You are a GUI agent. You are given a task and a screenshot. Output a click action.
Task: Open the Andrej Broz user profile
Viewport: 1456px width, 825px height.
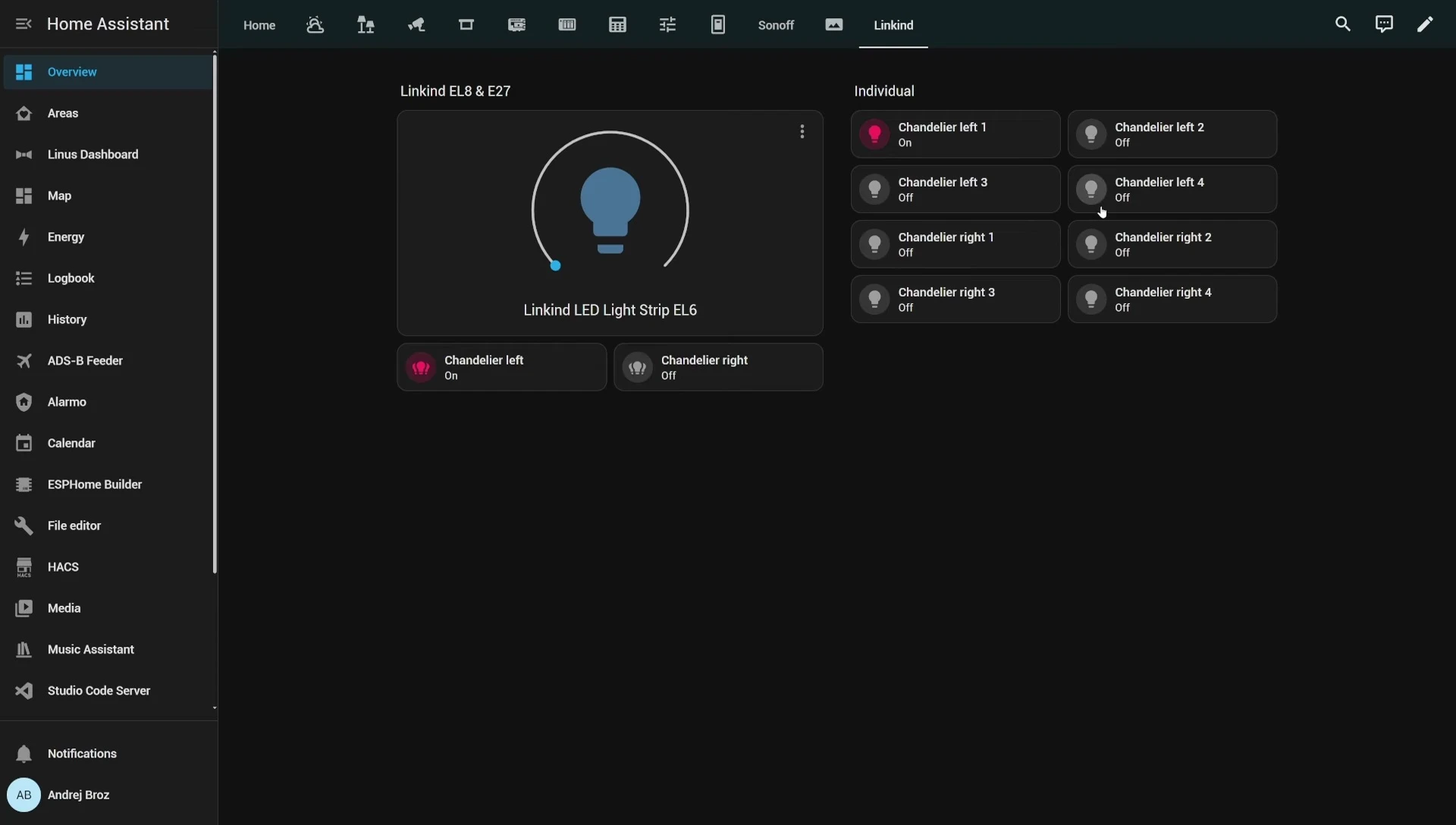click(x=108, y=795)
